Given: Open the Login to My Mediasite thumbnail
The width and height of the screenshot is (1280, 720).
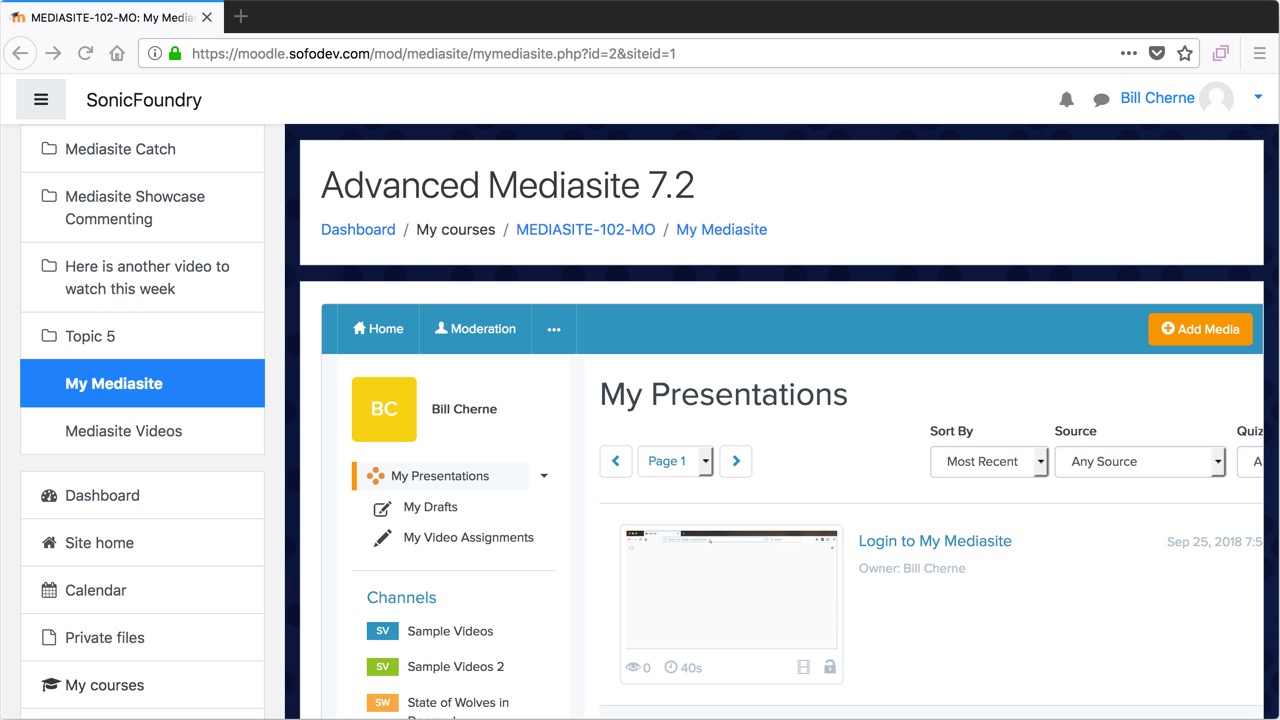Looking at the screenshot, I should click(731, 589).
